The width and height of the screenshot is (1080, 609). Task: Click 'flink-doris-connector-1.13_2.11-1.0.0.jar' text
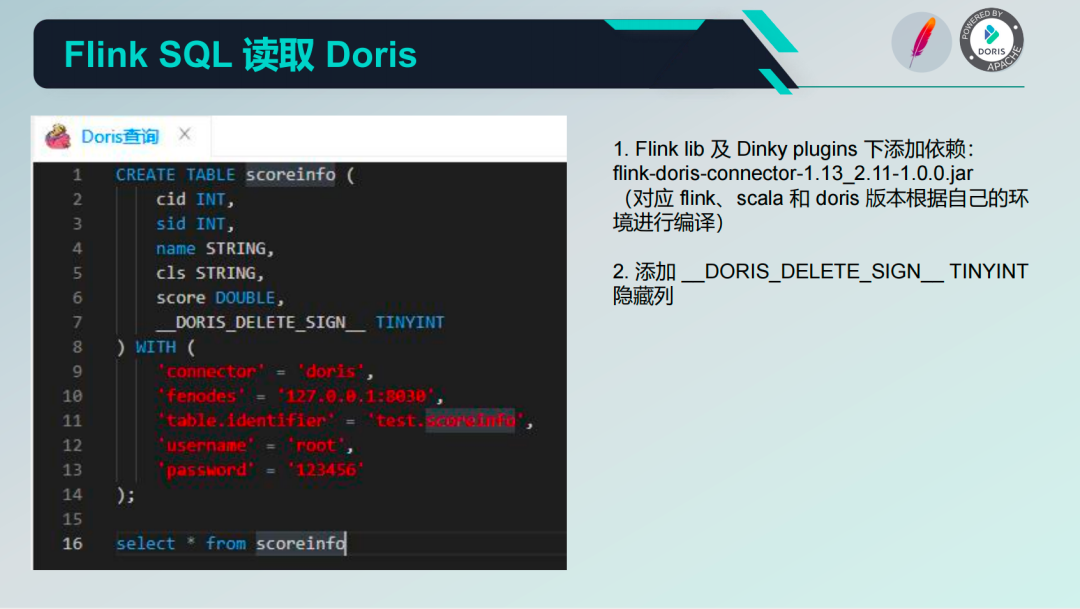click(793, 174)
